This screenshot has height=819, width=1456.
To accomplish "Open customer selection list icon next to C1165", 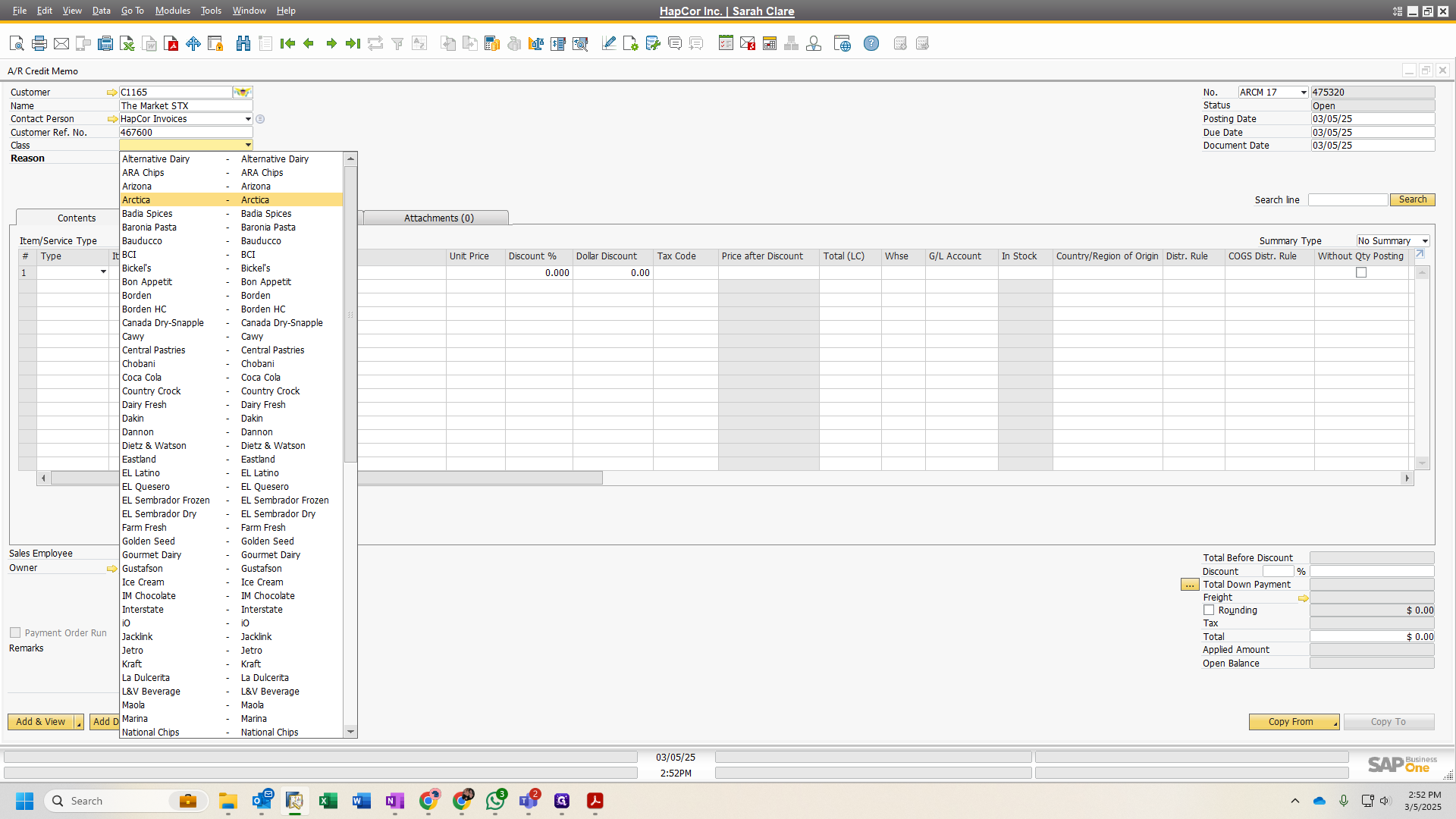I will point(242,93).
